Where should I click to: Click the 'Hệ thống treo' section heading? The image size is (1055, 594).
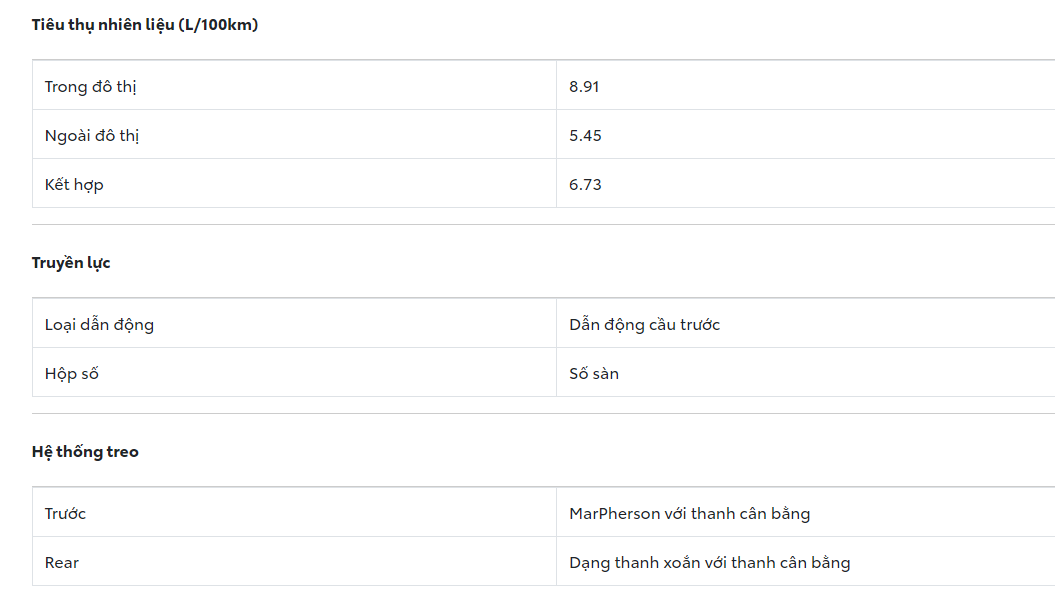click(85, 452)
